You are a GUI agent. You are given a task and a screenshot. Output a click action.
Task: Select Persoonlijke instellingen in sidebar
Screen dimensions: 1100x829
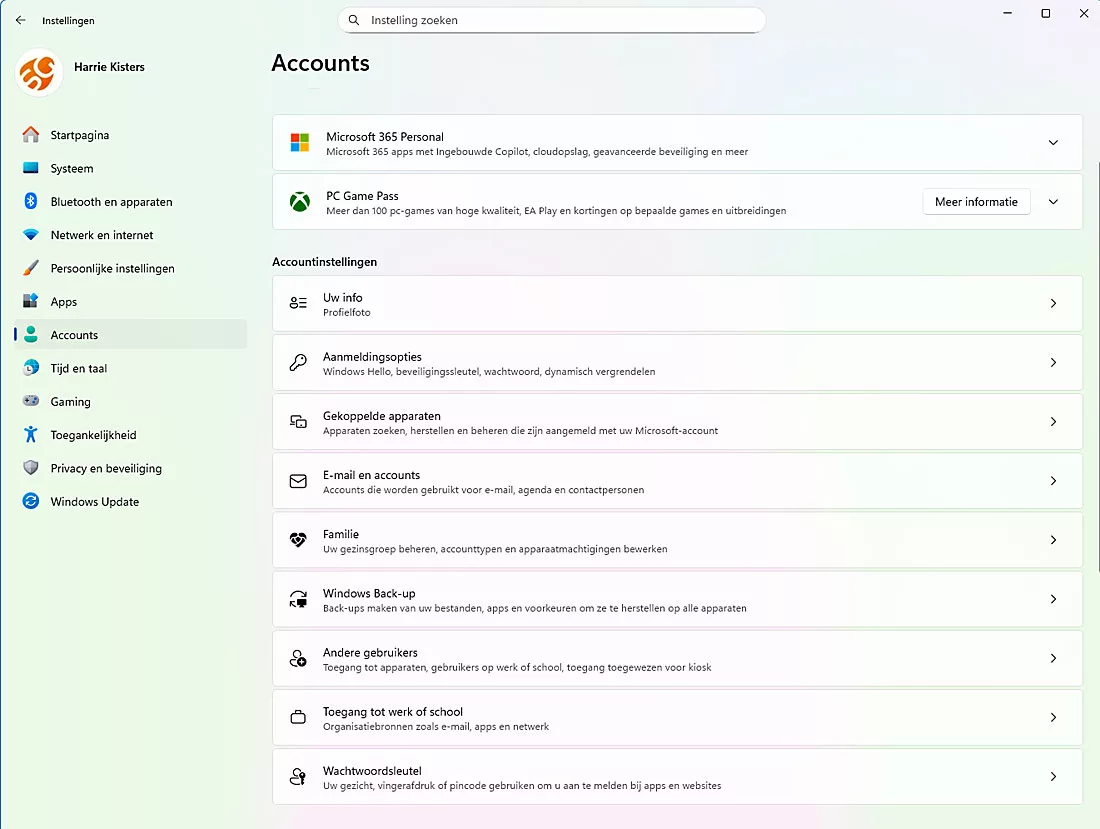coord(112,268)
